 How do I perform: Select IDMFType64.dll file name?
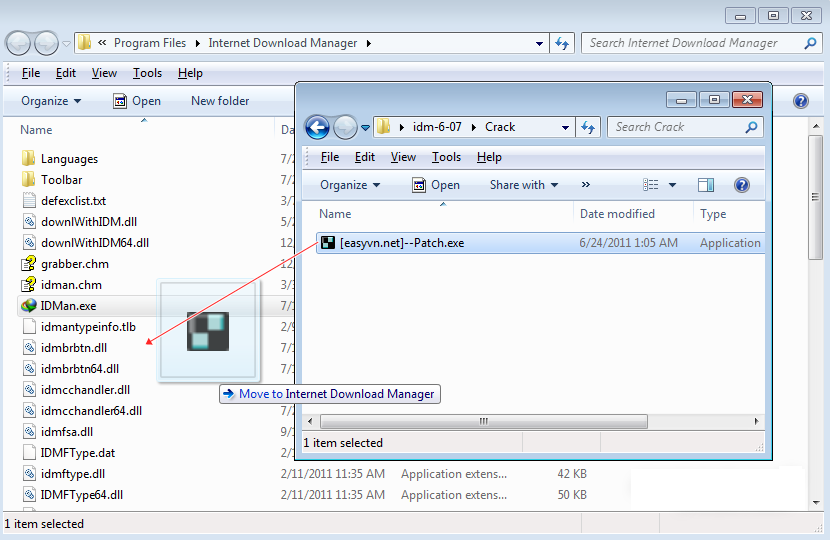pyautogui.click(x=82, y=495)
